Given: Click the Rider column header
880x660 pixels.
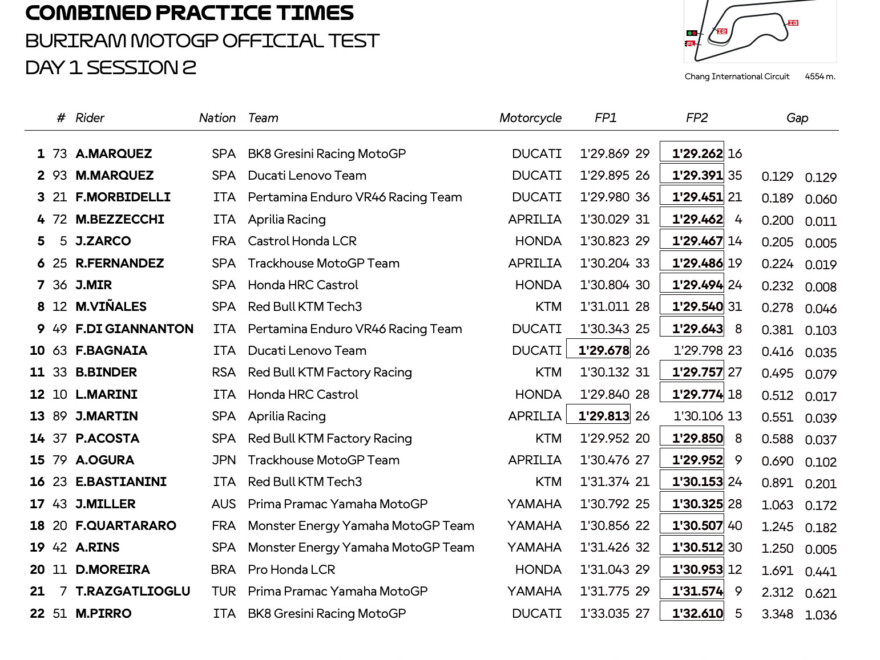Looking at the screenshot, I should (x=89, y=118).
